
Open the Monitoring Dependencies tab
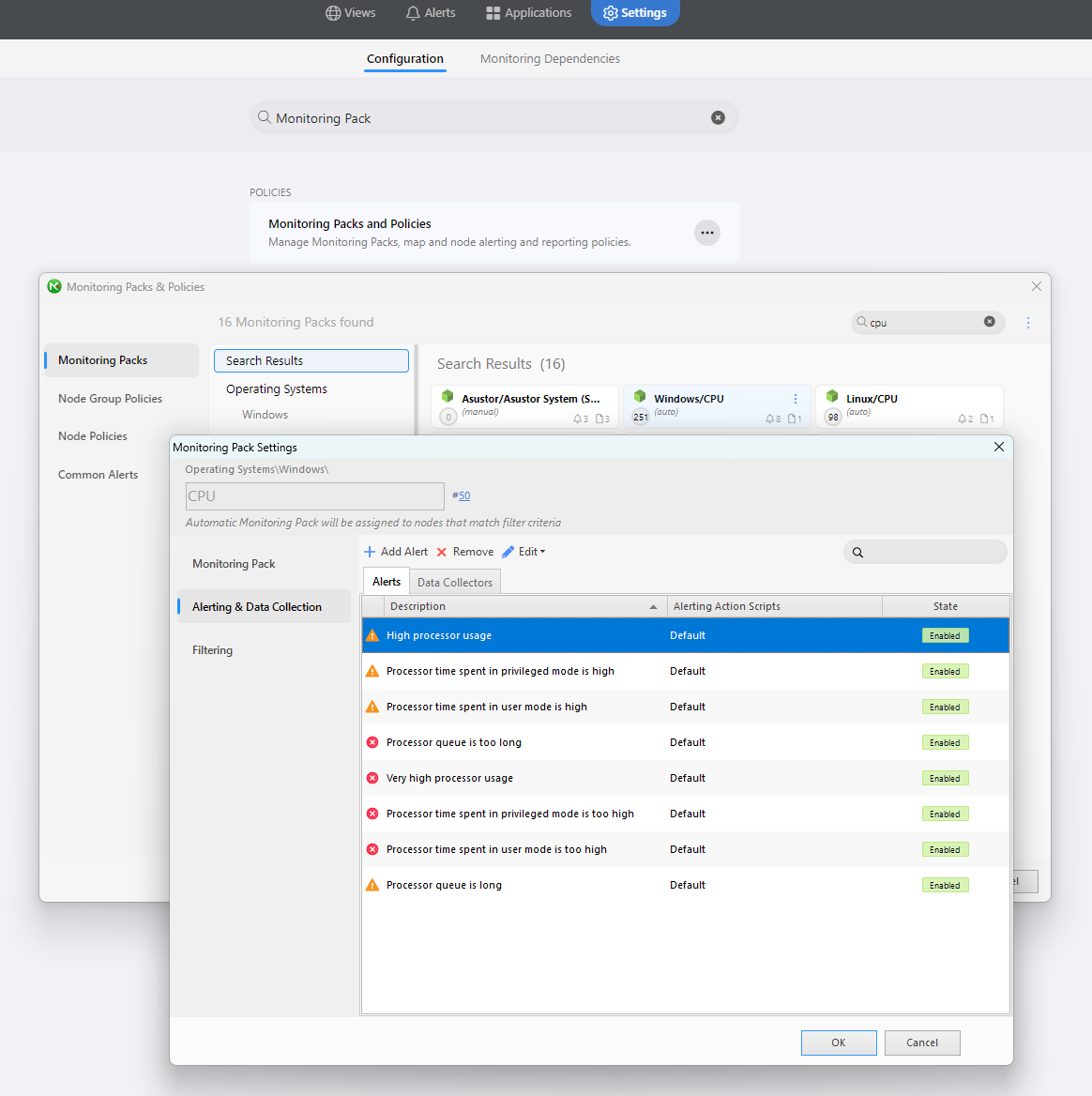[x=549, y=58]
